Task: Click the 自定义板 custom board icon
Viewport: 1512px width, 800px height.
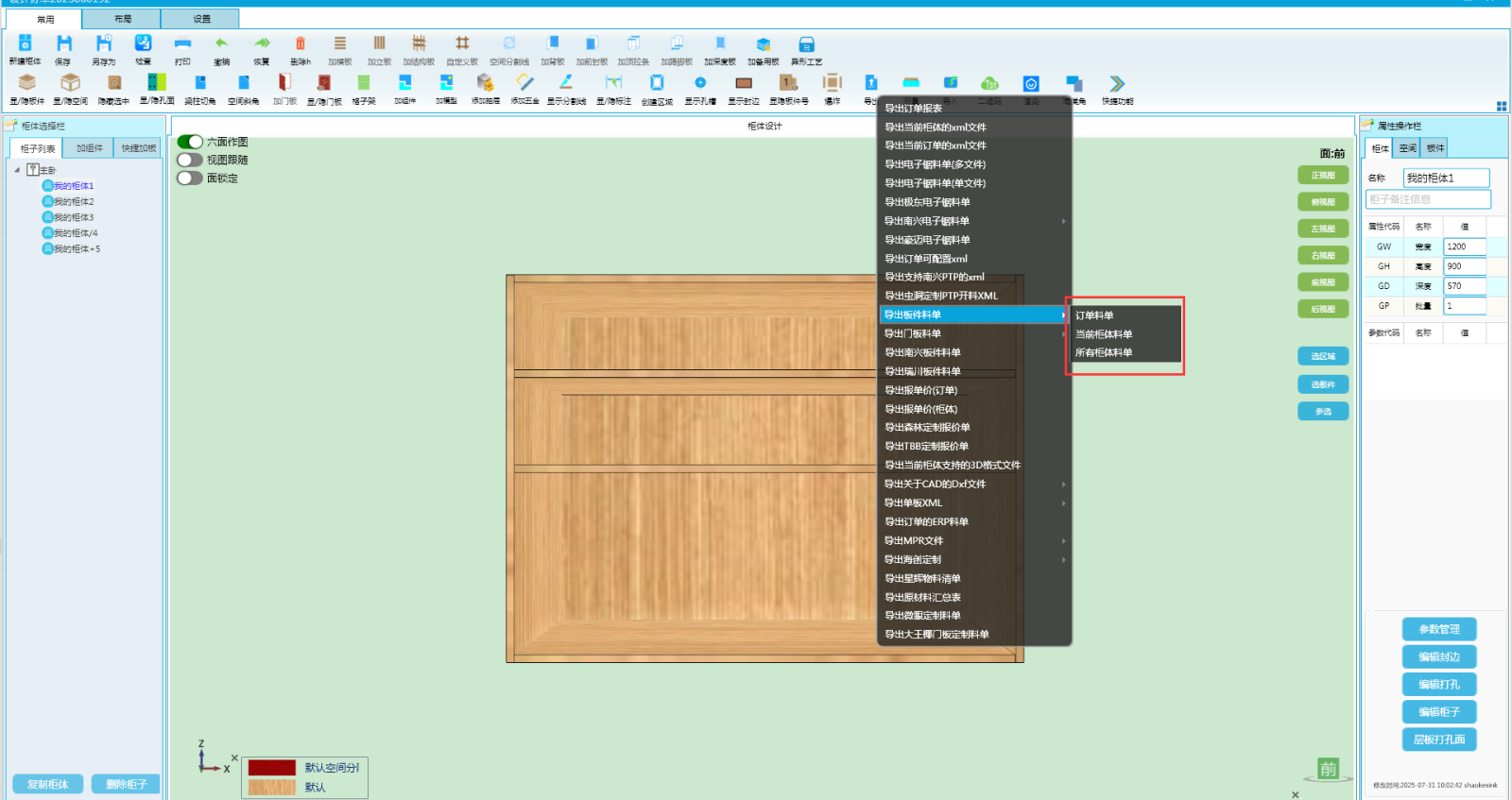Action: [462, 43]
